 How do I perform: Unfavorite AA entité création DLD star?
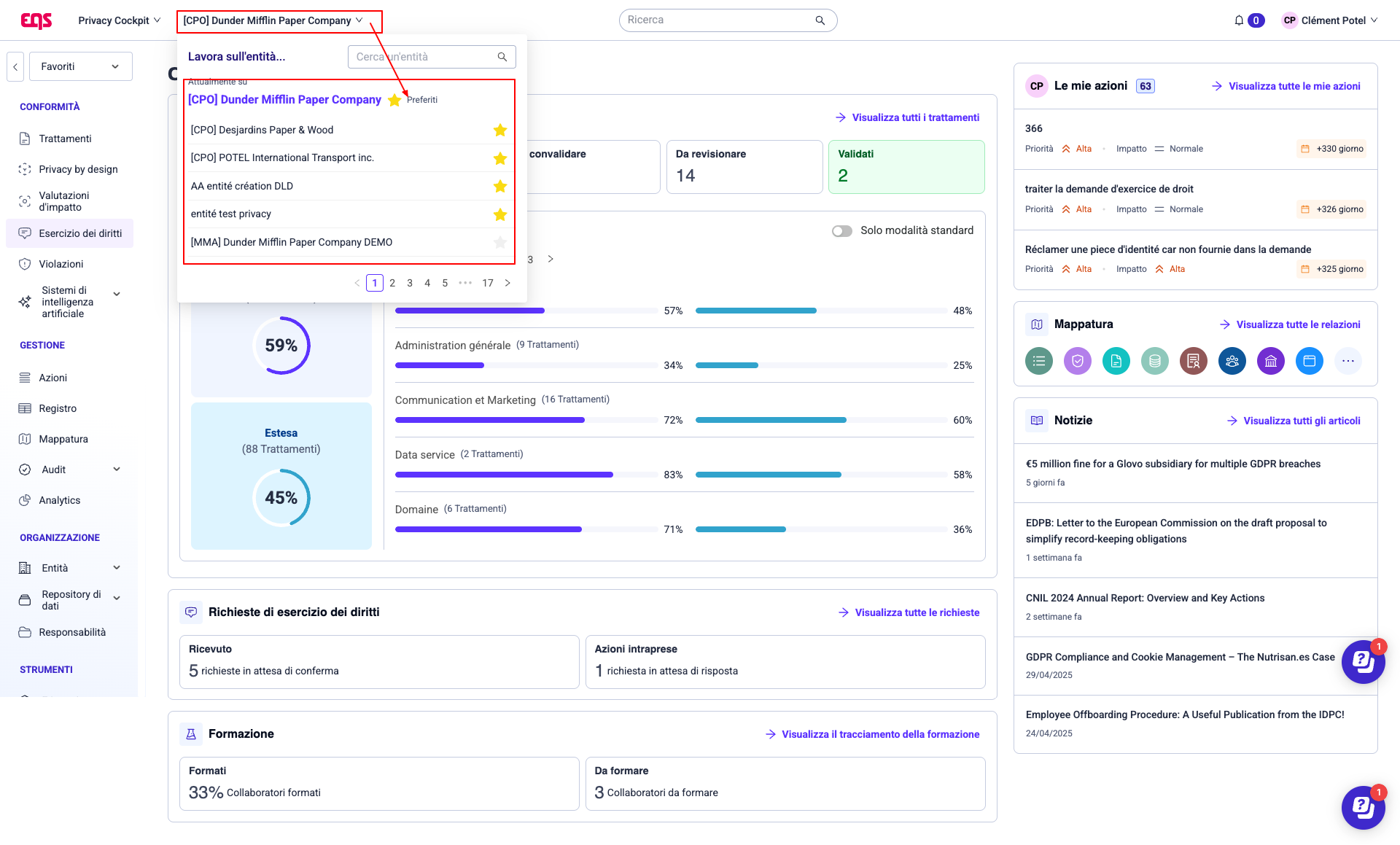(500, 187)
